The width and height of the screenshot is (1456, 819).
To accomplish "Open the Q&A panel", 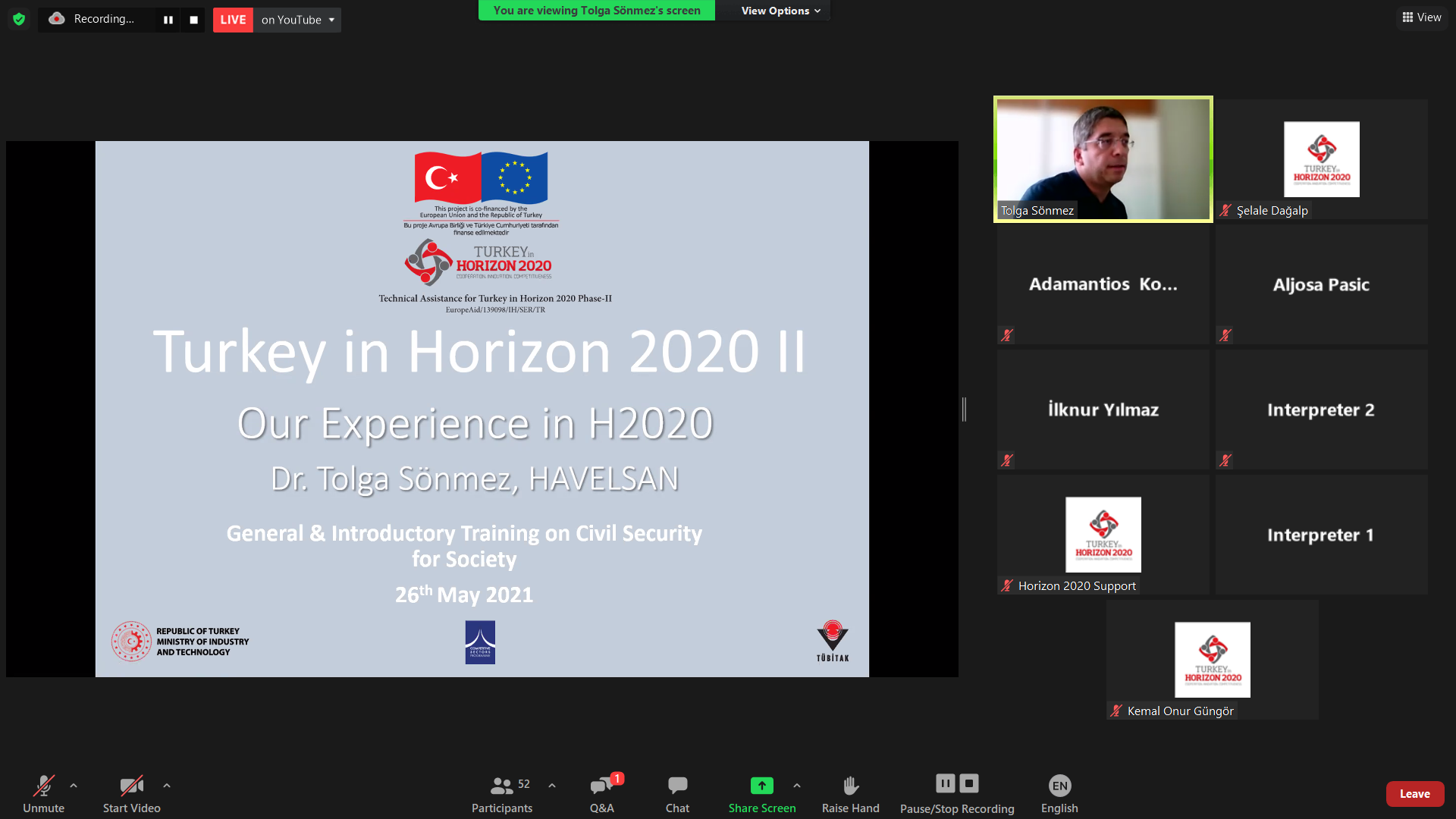I will click(x=602, y=793).
